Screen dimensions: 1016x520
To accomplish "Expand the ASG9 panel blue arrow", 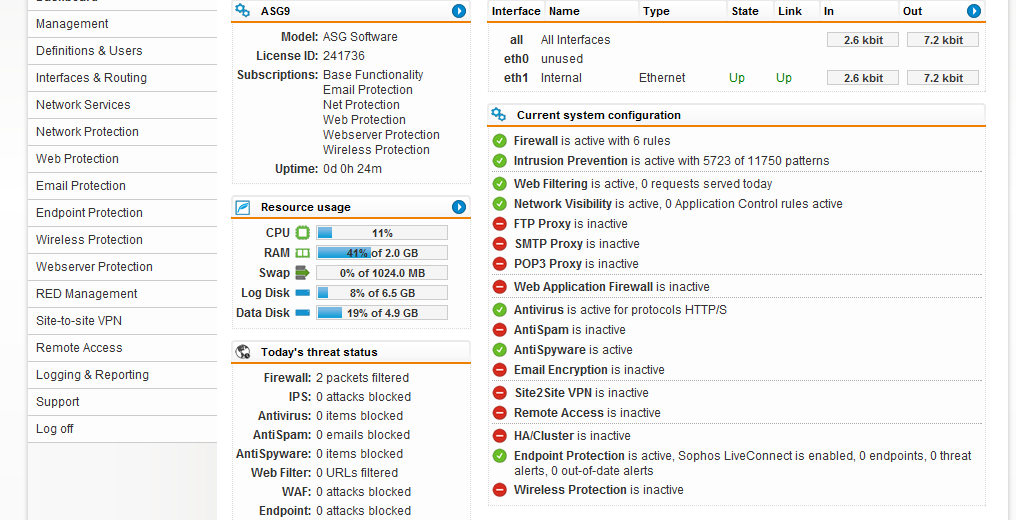I will pyautogui.click(x=459, y=11).
